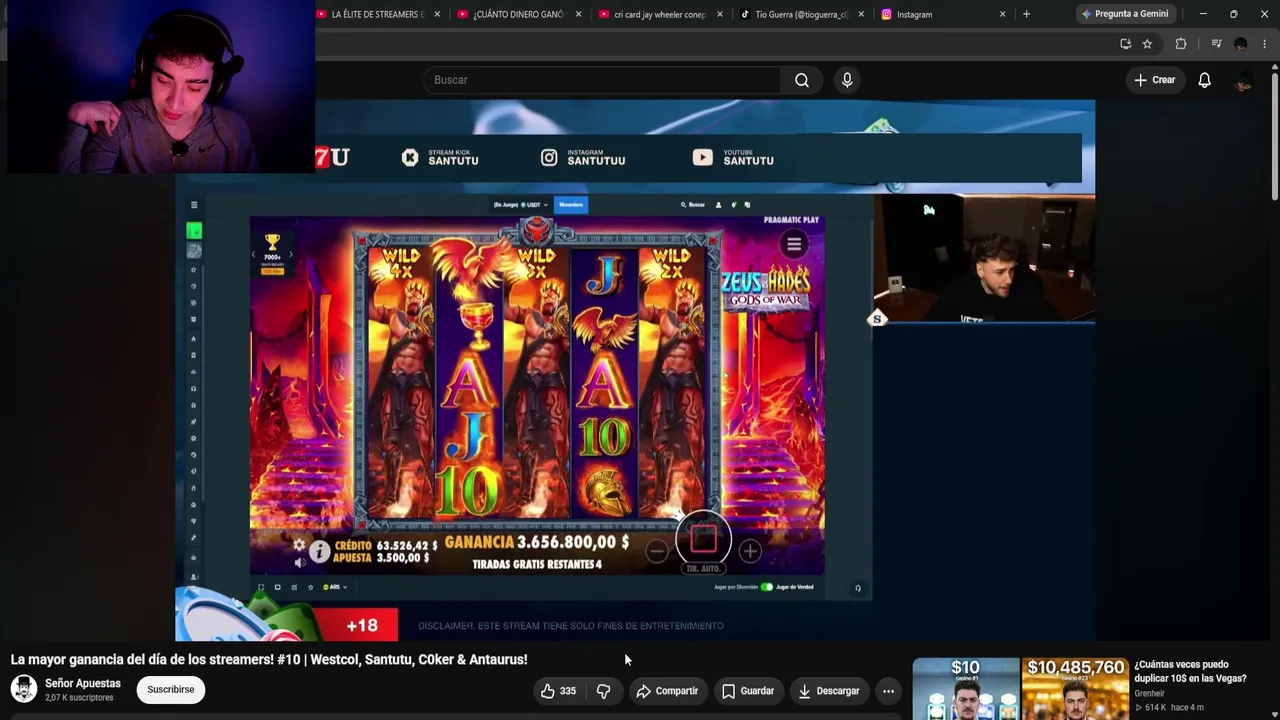Click Señor Apuestas channel avatar
Viewport: 1280px width, 720px height.
24,689
